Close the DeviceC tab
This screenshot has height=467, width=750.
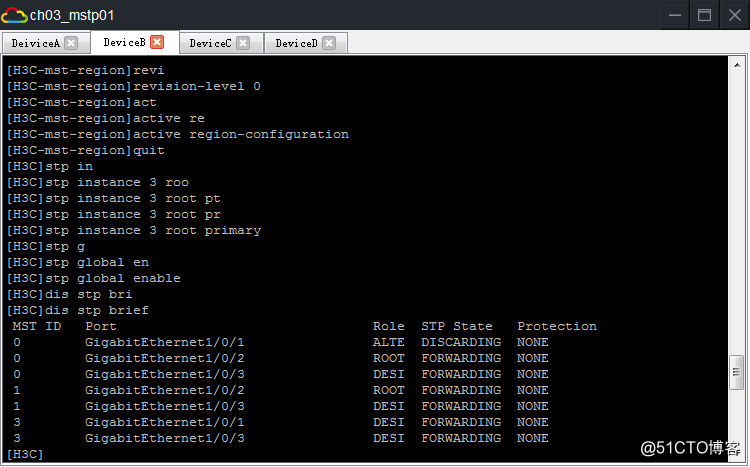[x=243, y=43]
